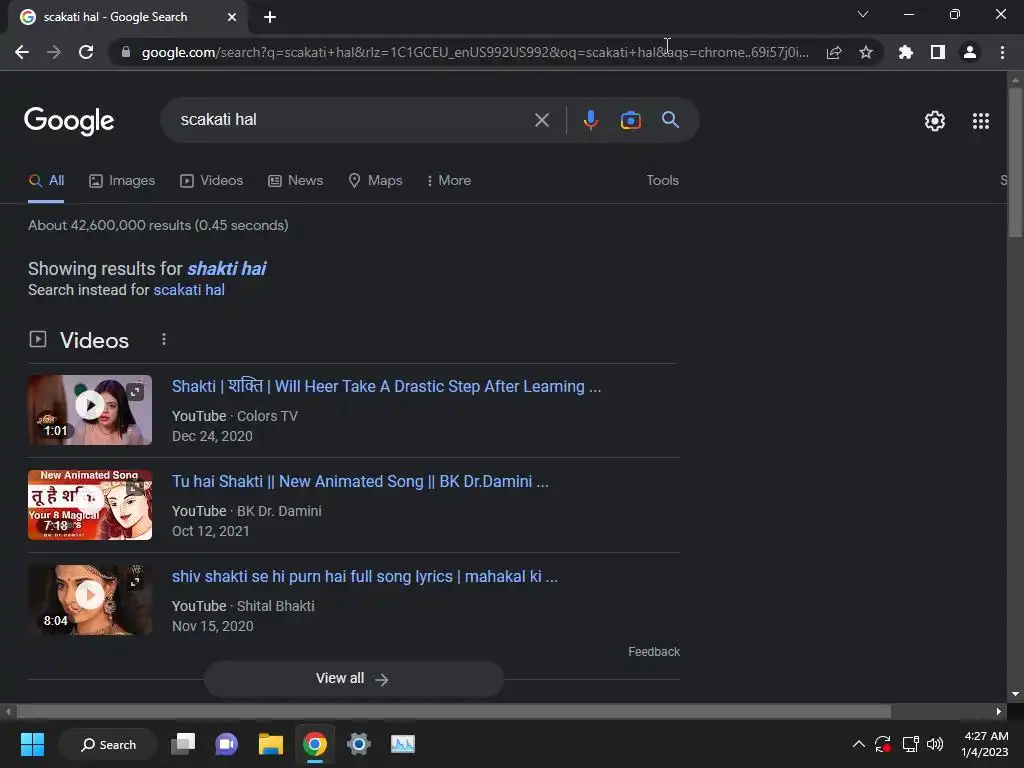Open Chrome's three-dot menu
Screen dimensions: 1024x768
(x=1002, y=52)
